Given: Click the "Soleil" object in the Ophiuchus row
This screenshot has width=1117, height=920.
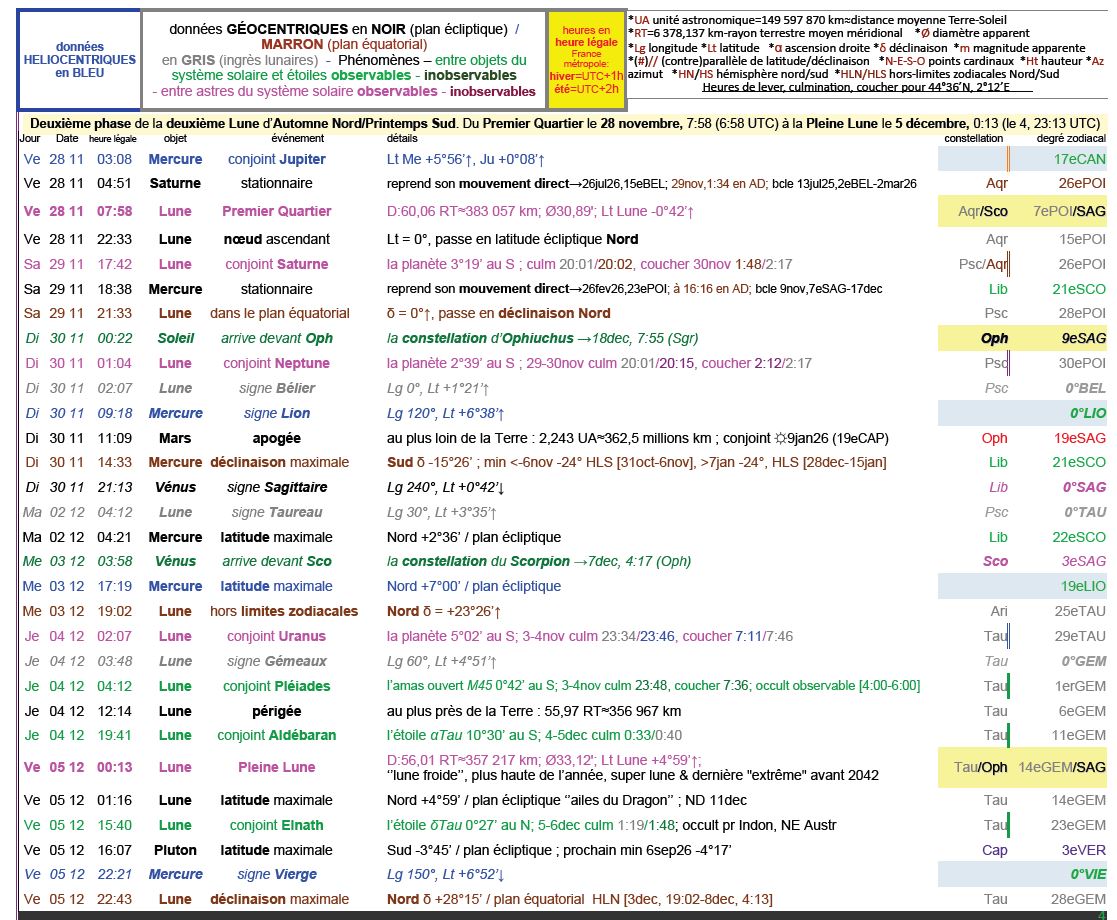Looking at the screenshot, I should 175,338.
